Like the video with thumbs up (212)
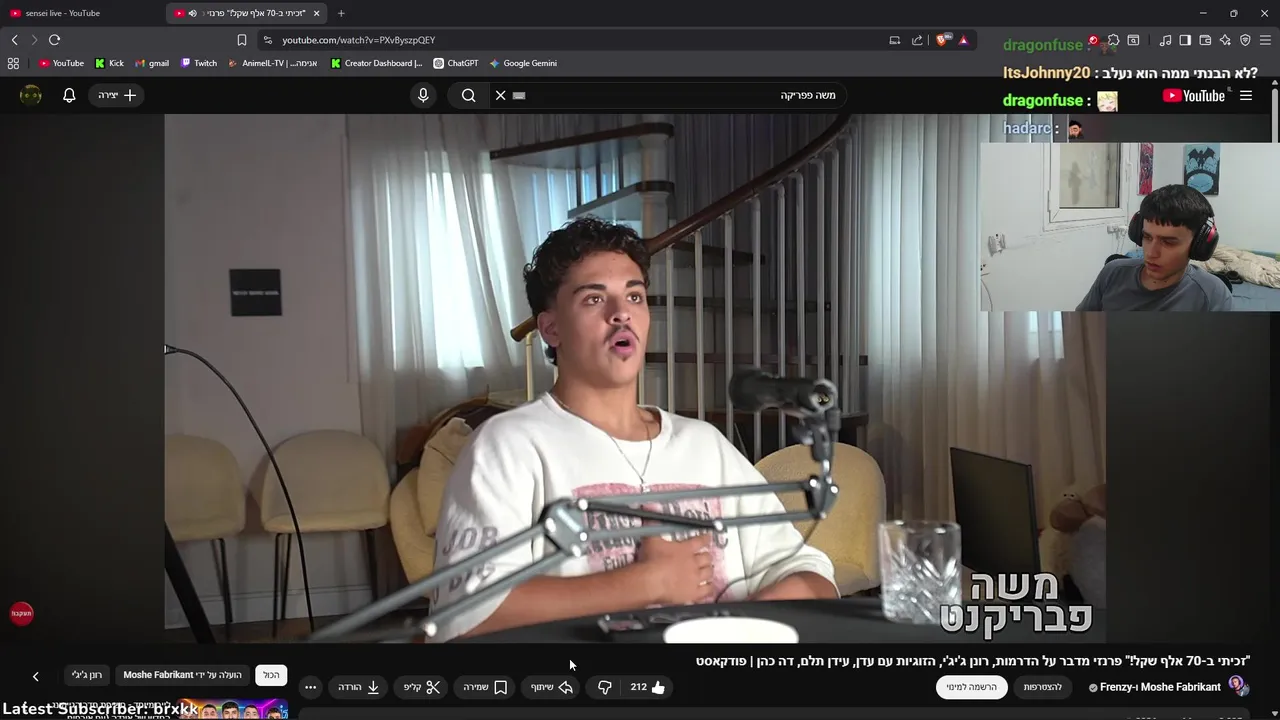1280x720 pixels. (648, 687)
